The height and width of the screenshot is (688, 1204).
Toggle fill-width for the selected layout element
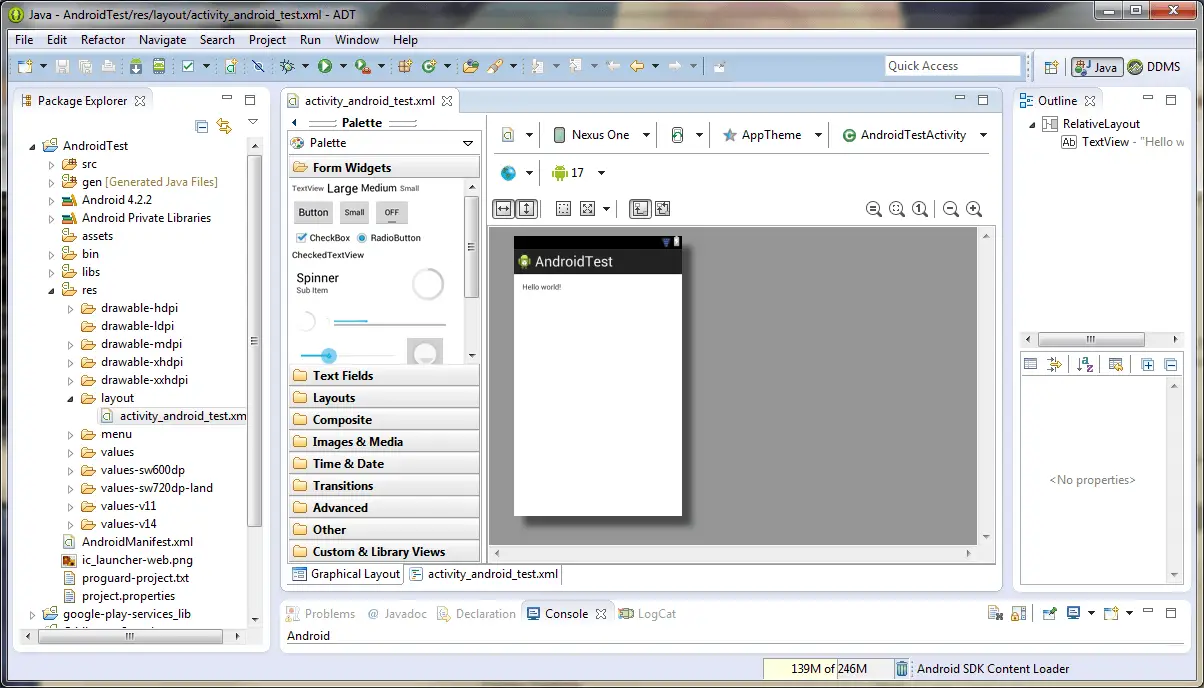pyautogui.click(x=503, y=207)
